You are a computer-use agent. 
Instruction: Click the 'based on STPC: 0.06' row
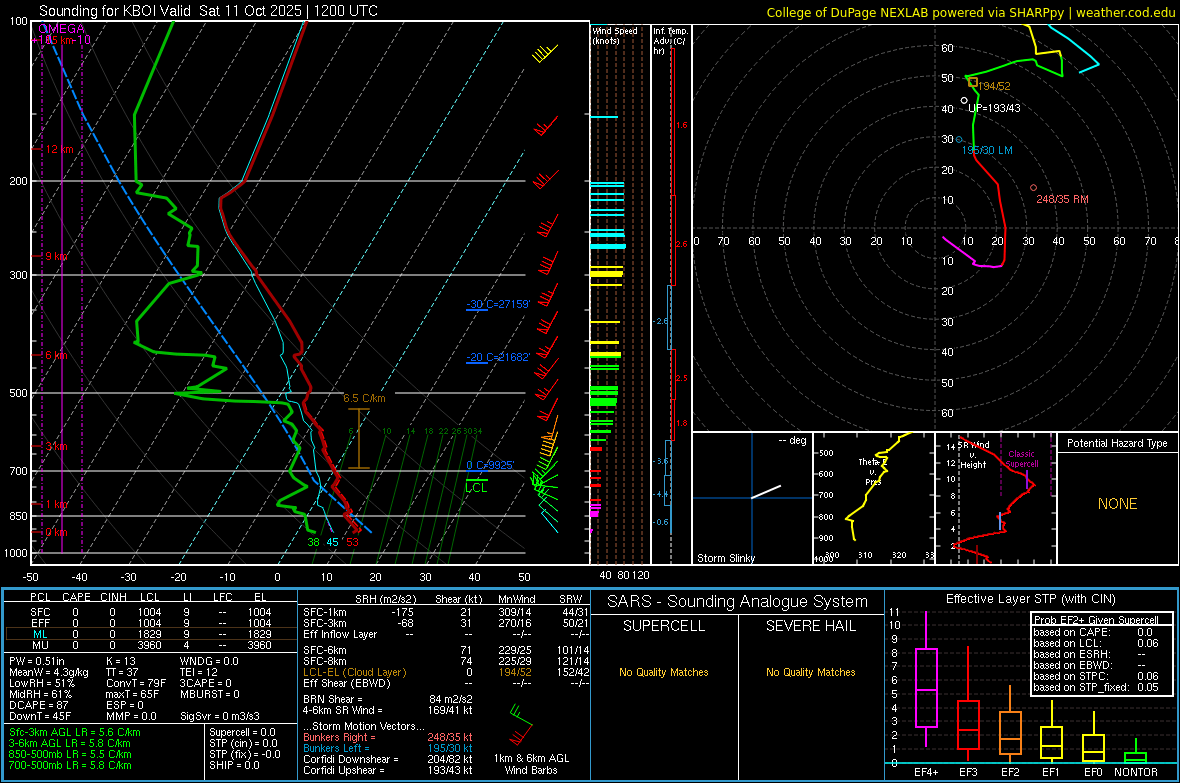tap(1096, 676)
